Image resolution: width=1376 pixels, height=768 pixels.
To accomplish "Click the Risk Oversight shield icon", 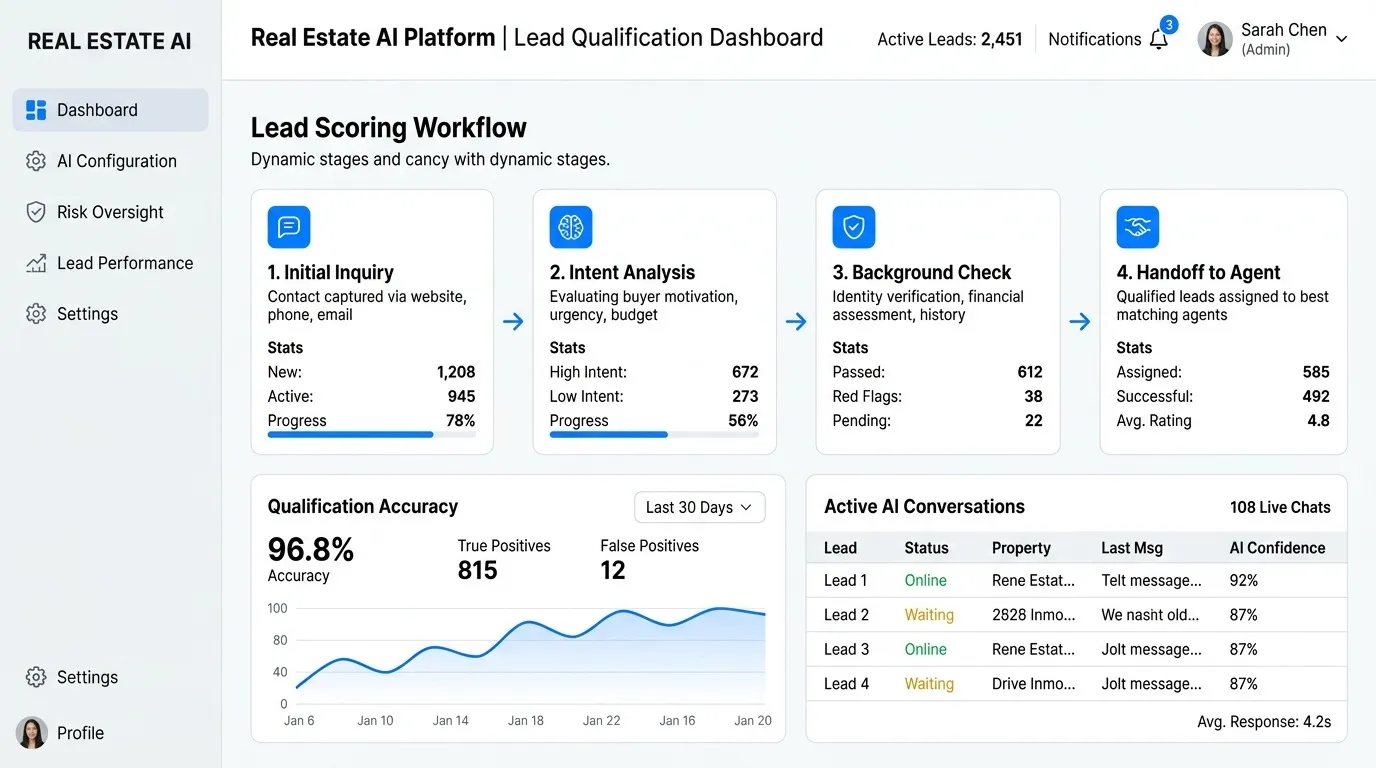I will (x=36, y=212).
